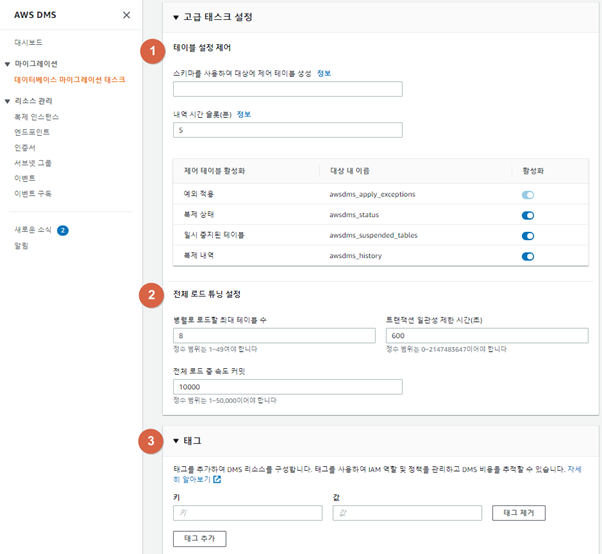Screen dimensions: 602x554
Task: Collapse the 마이그레이션 navigation group
Action: click(7, 64)
